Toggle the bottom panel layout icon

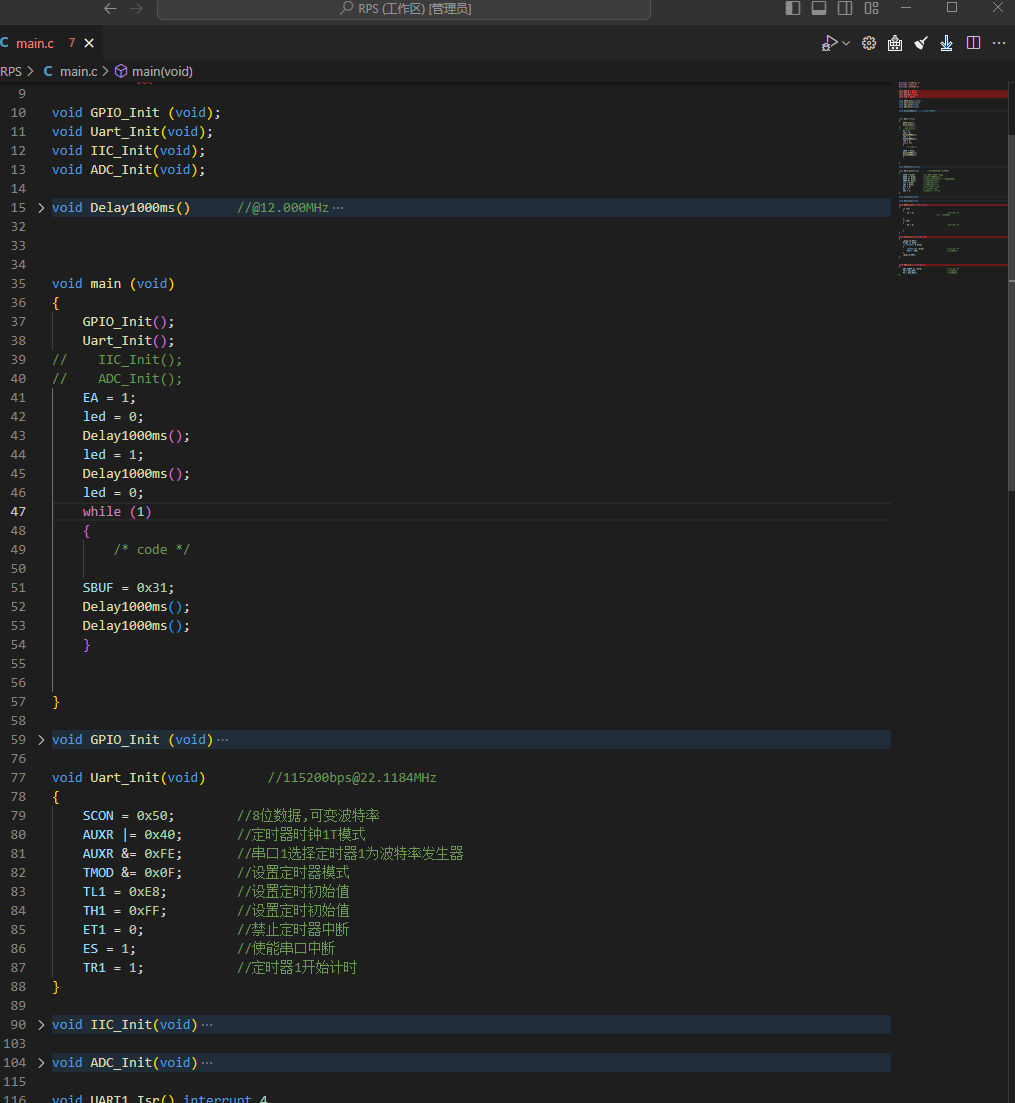(819, 8)
